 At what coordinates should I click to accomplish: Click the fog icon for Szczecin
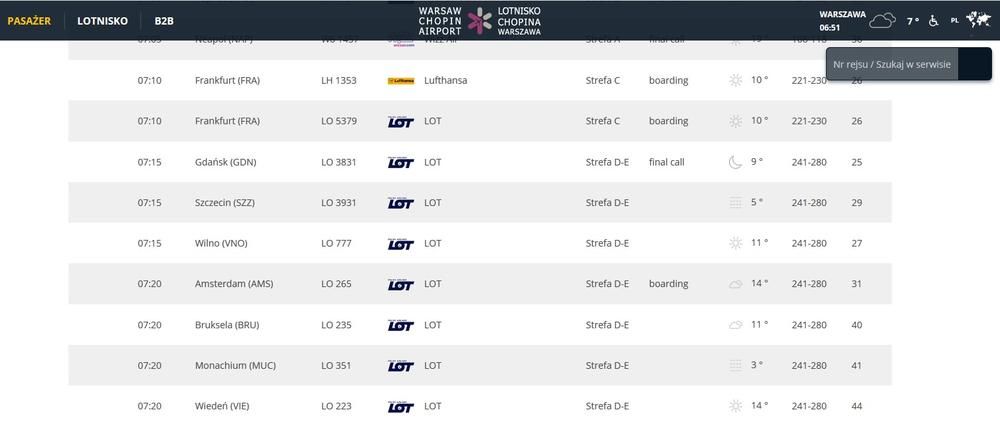tap(736, 203)
